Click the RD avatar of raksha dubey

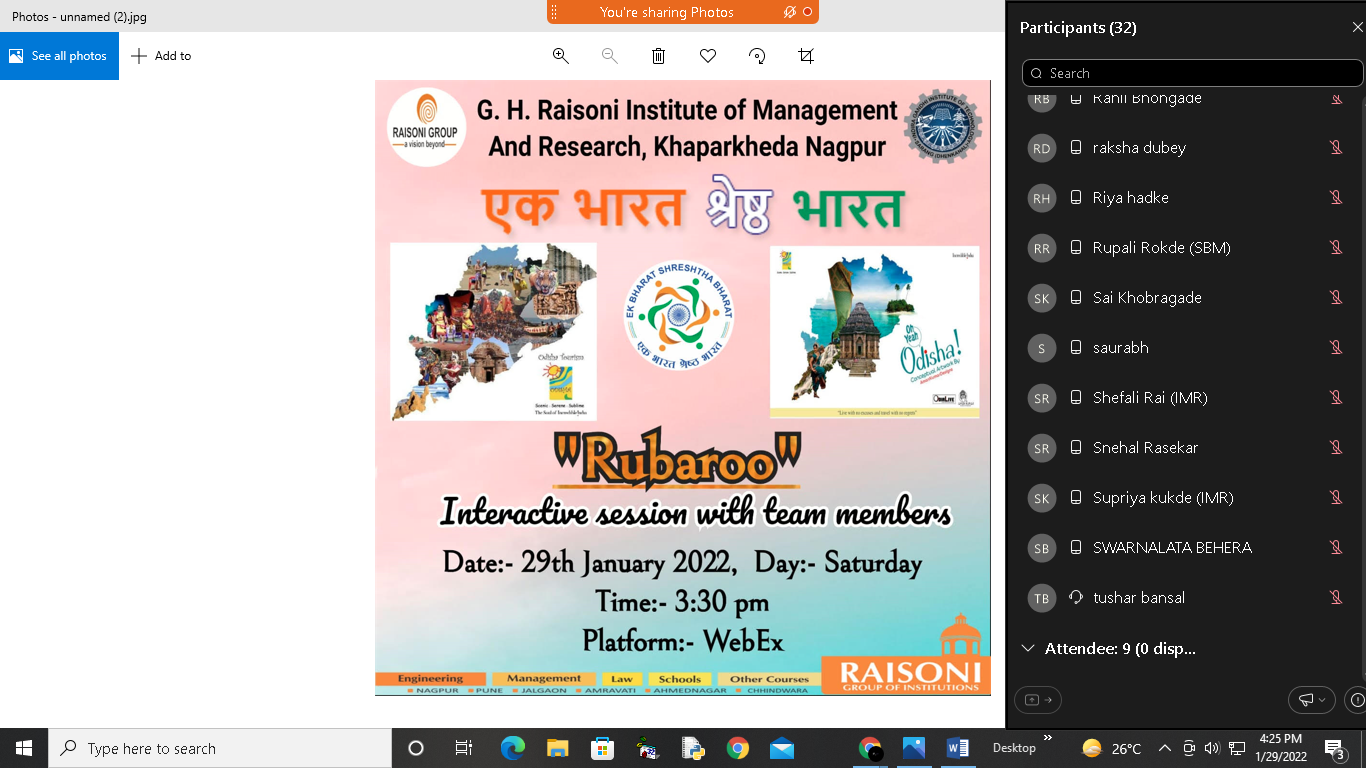[1042, 148]
